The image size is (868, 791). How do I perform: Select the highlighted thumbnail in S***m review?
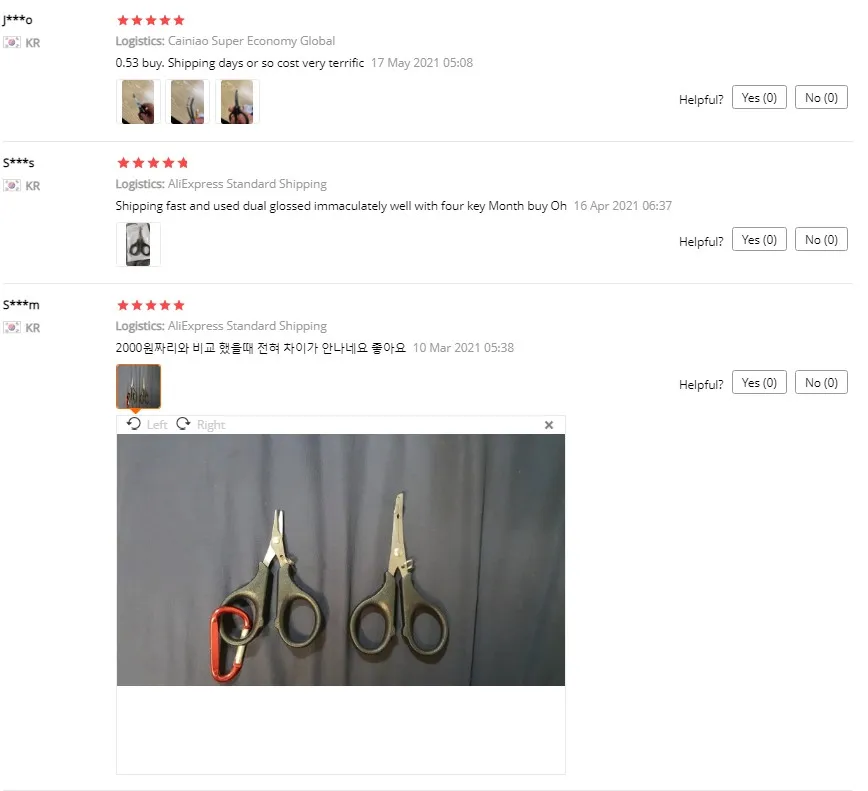pyautogui.click(x=138, y=386)
